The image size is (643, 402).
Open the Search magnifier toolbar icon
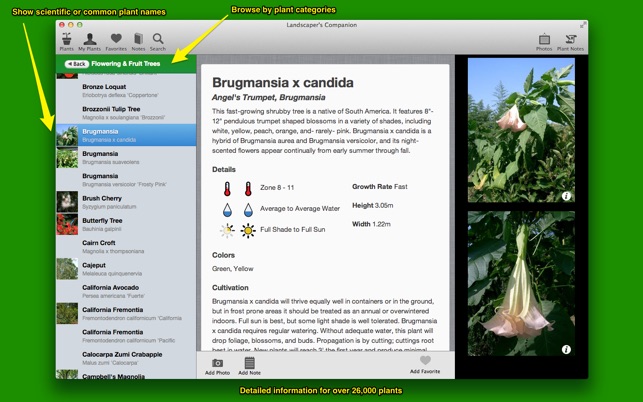[158, 42]
